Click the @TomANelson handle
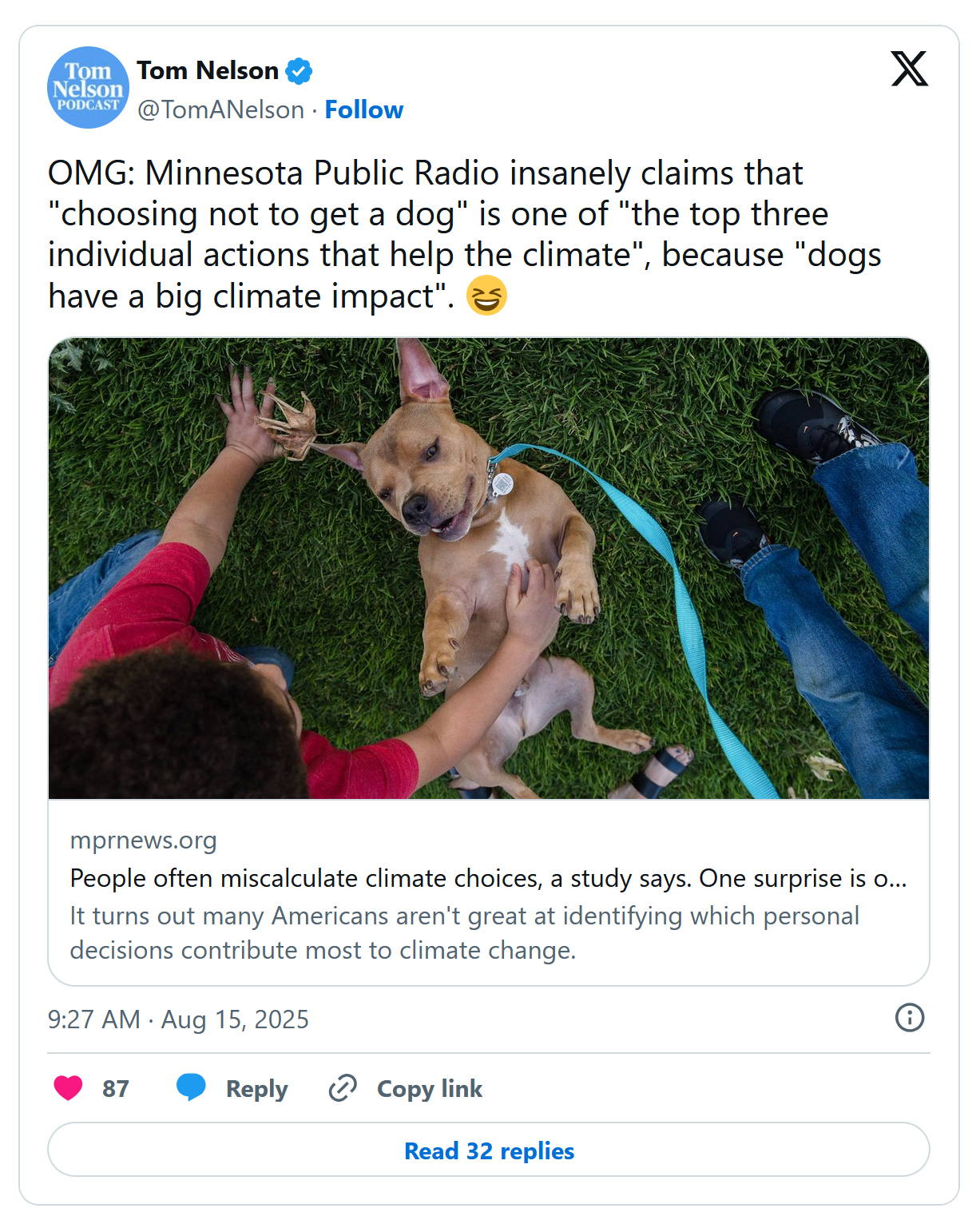980x1220 pixels. [x=220, y=109]
